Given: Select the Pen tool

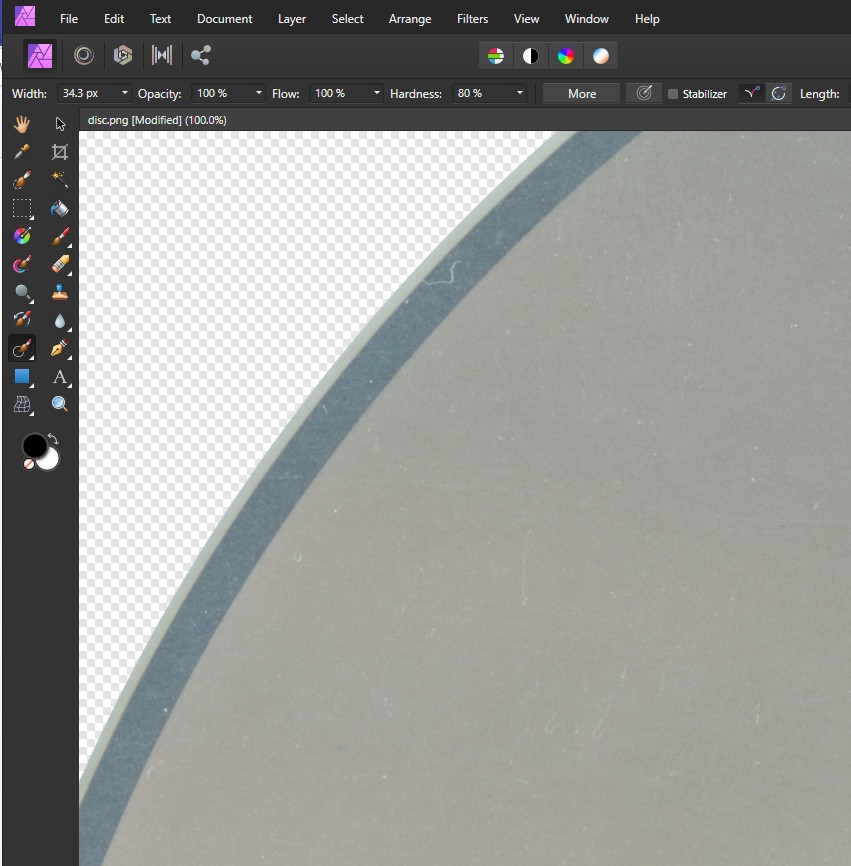Looking at the screenshot, I should point(60,348).
